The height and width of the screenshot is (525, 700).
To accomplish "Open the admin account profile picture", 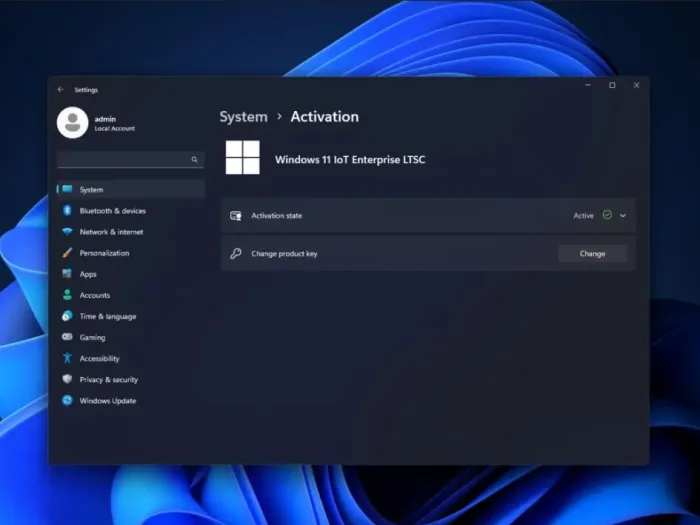I will pyautogui.click(x=72, y=122).
